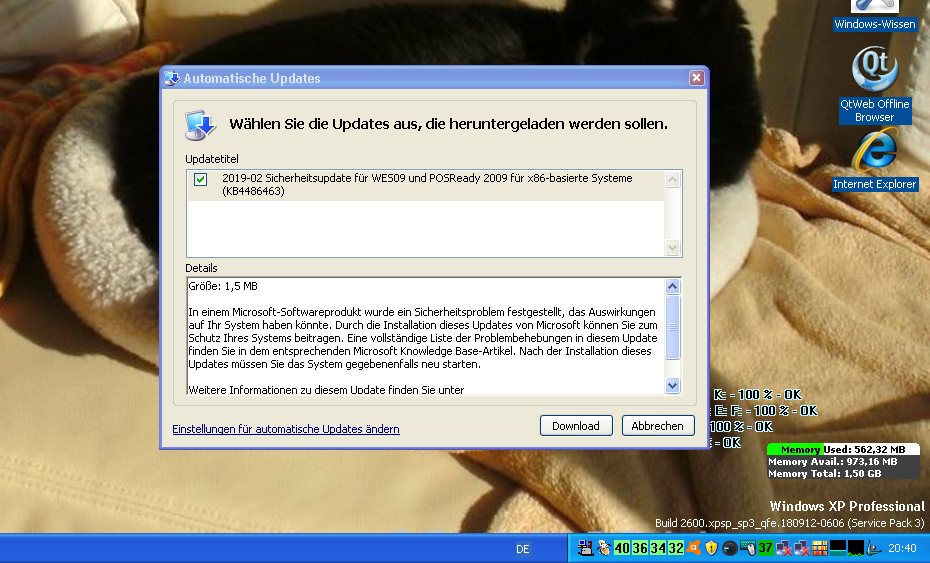Click the chef figure tray icon
The image size is (930, 563).
point(604,548)
